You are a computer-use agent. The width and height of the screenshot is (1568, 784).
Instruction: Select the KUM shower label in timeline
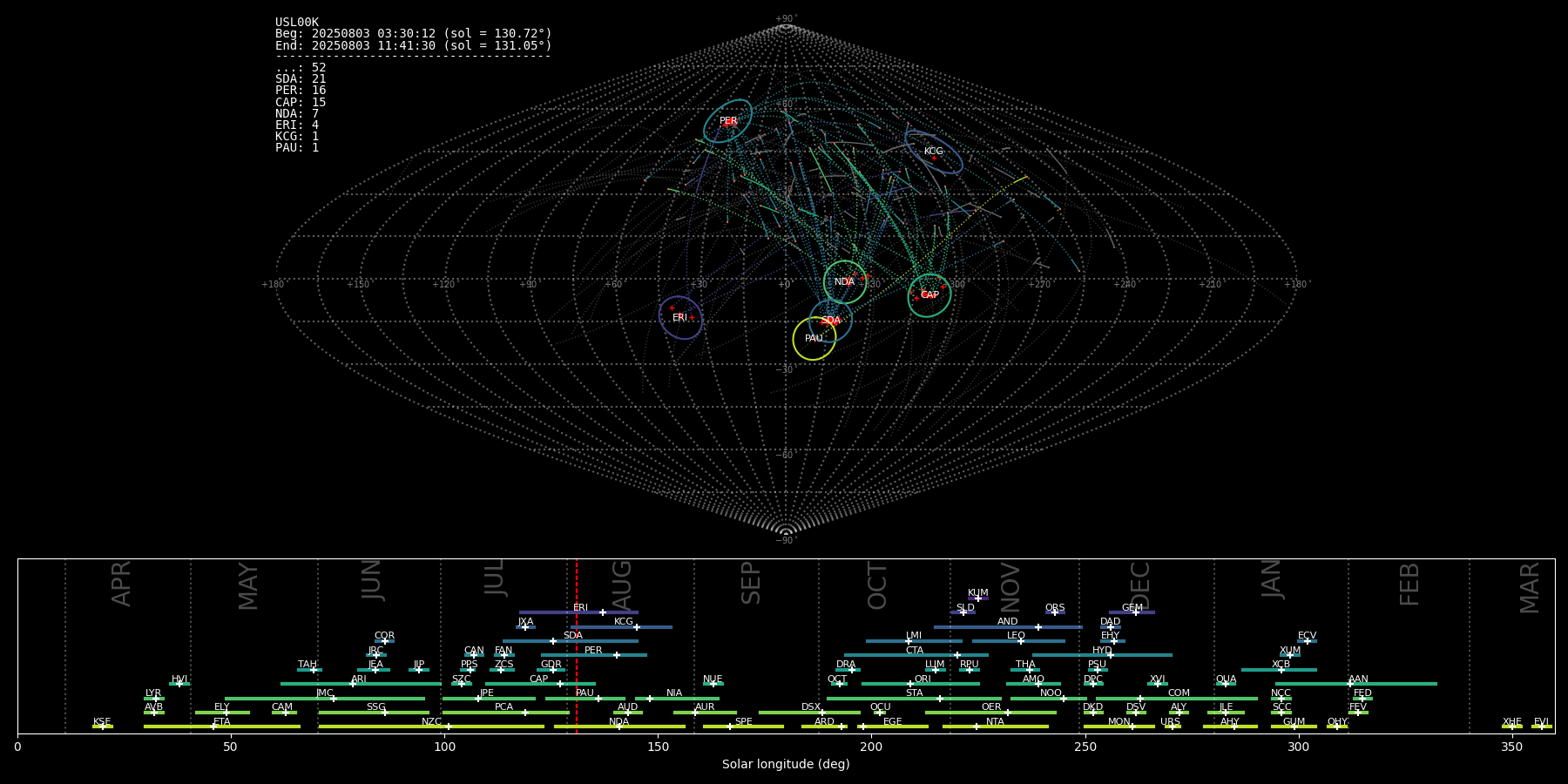tap(978, 593)
